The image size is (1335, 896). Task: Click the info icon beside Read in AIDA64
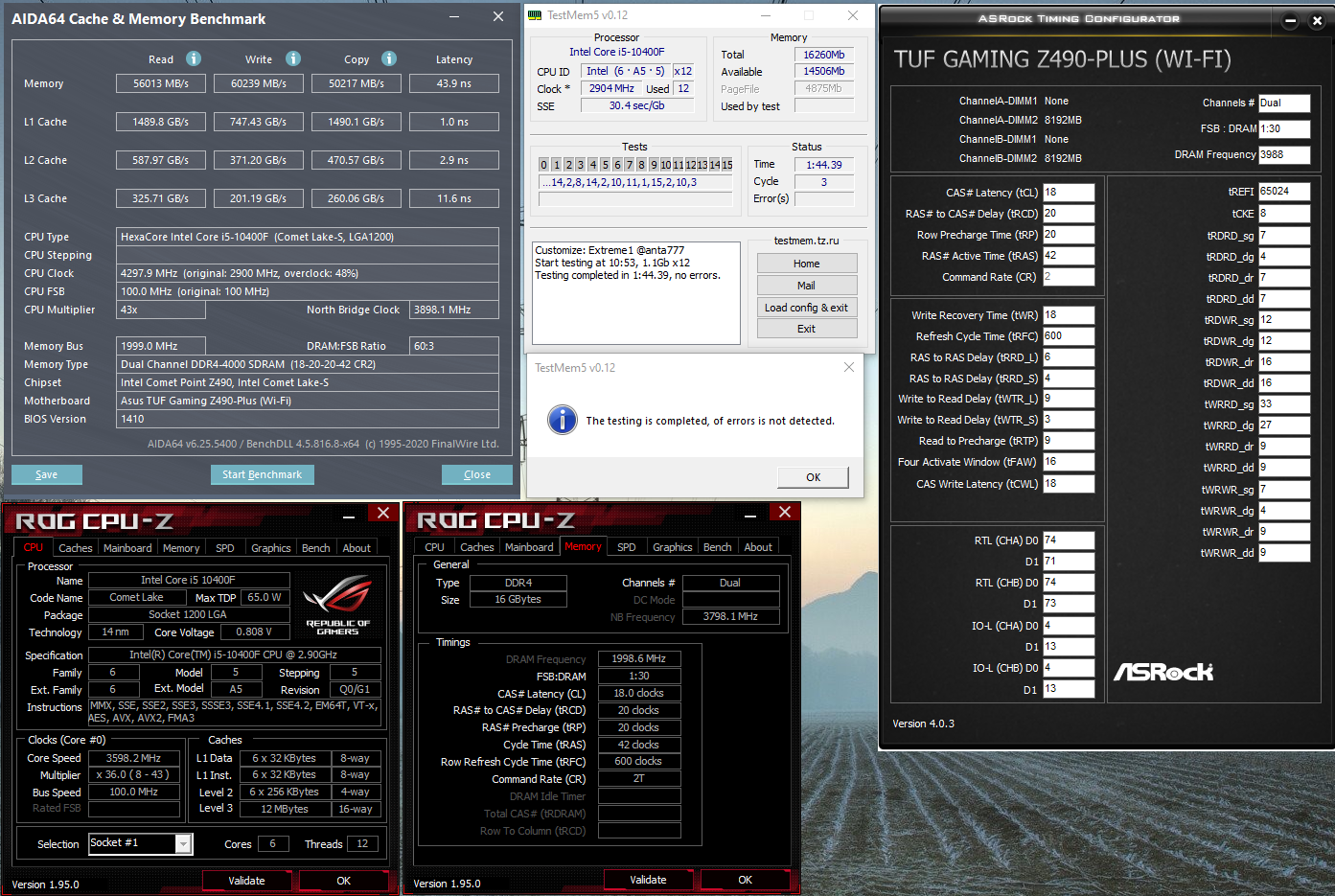pyautogui.click(x=194, y=58)
